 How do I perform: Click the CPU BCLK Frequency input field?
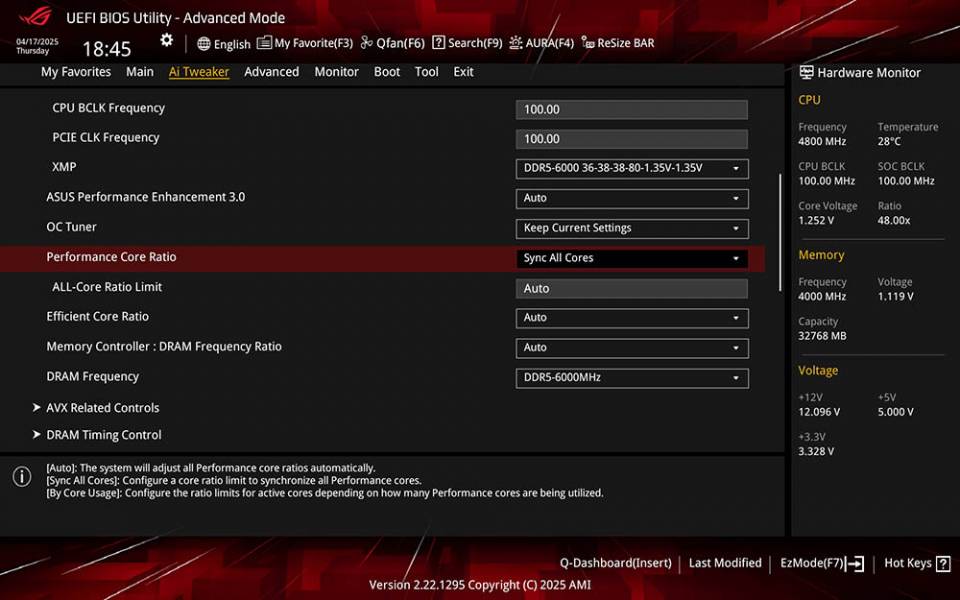click(632, 110)
